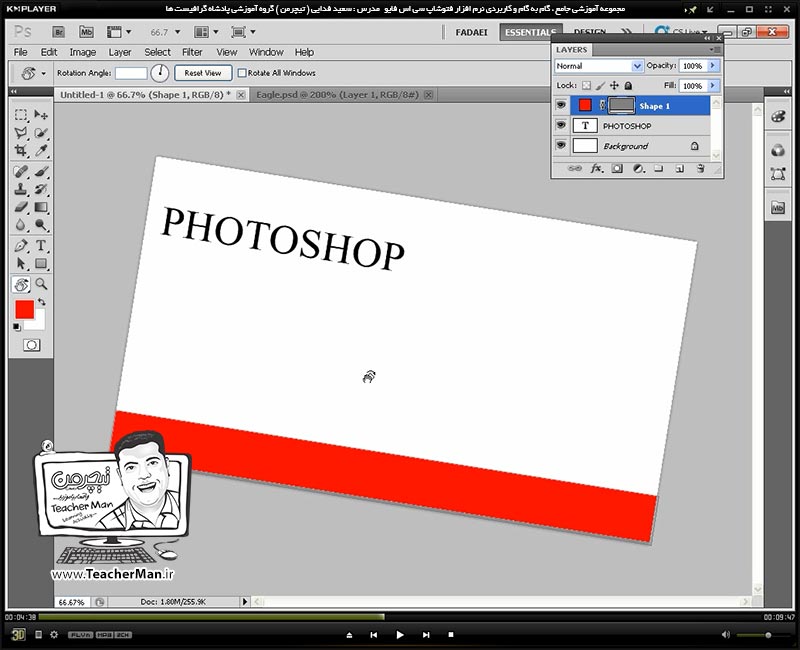The height and width of the screenshot is (650, 800).
Task: Select the Pen tool
Action: 21,245
